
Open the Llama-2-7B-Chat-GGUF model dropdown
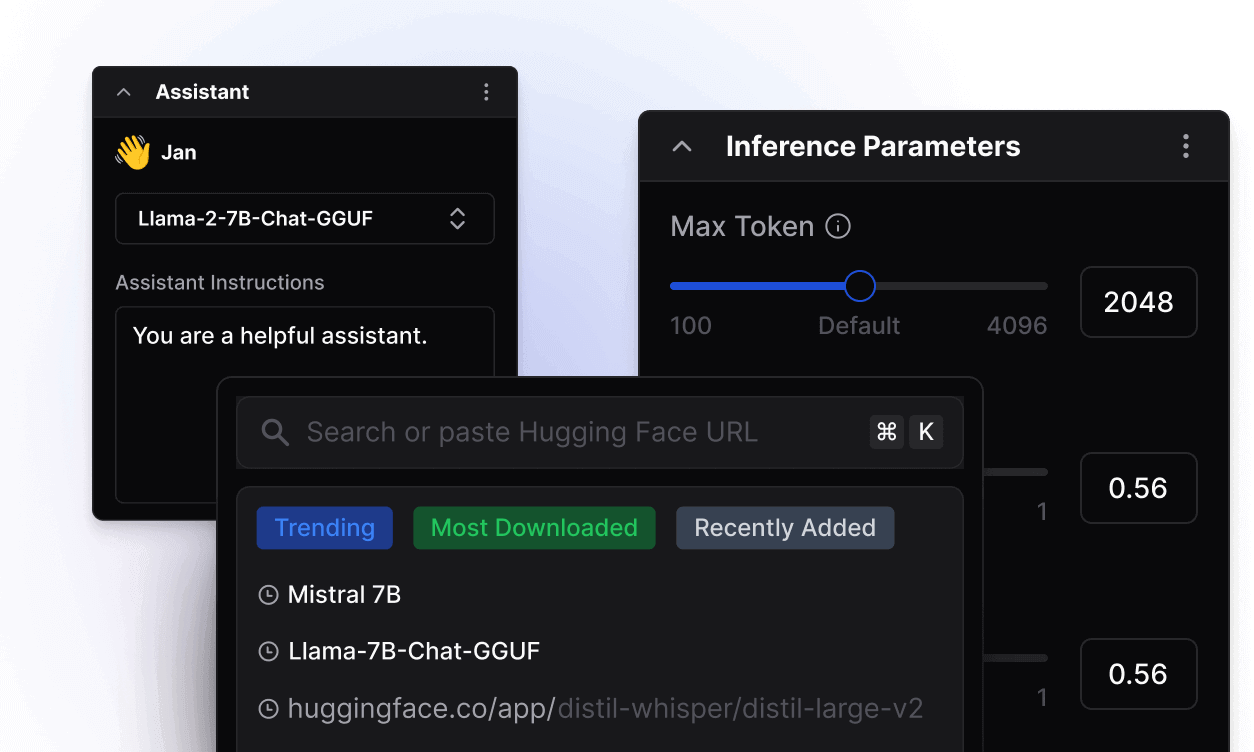(x=305, y=219)
